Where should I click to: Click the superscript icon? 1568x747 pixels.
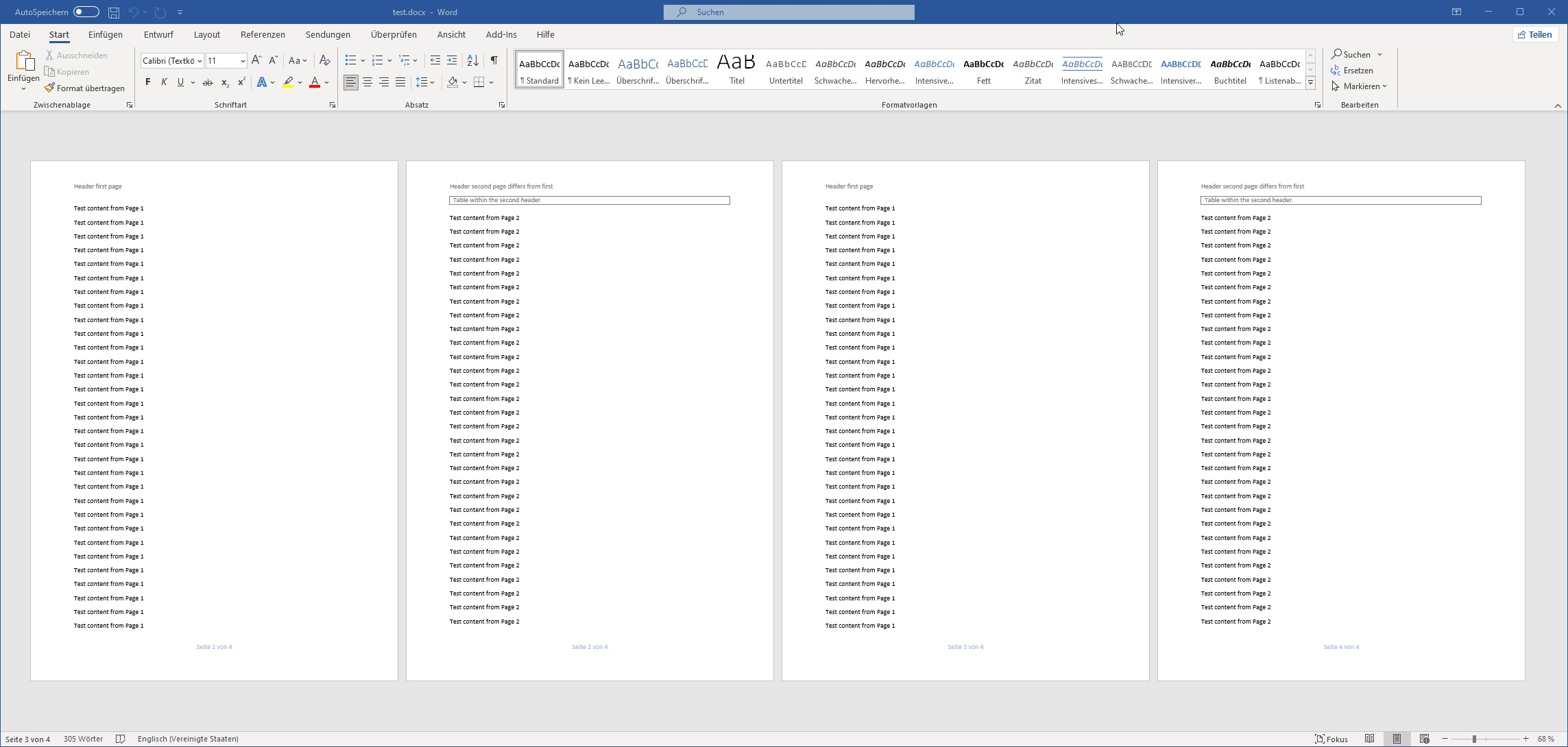pyautogui.click(x=241, y=82)
